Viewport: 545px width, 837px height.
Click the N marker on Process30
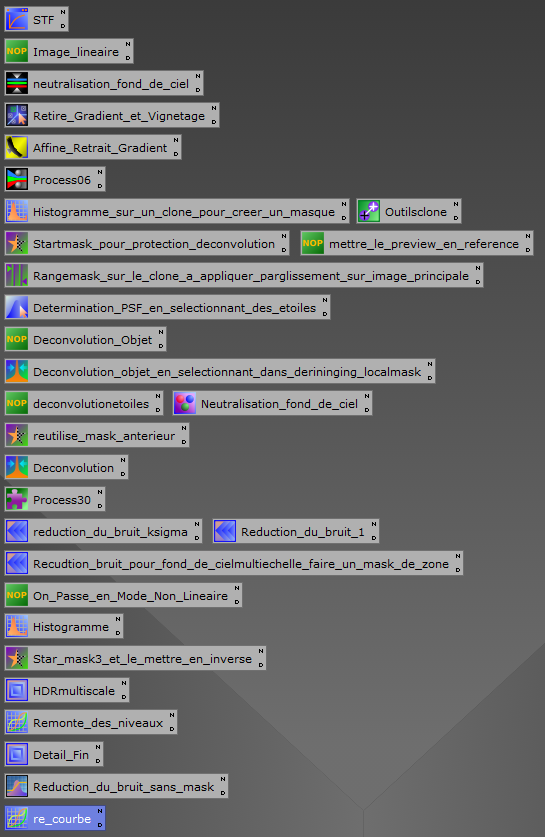pos(100,492)
